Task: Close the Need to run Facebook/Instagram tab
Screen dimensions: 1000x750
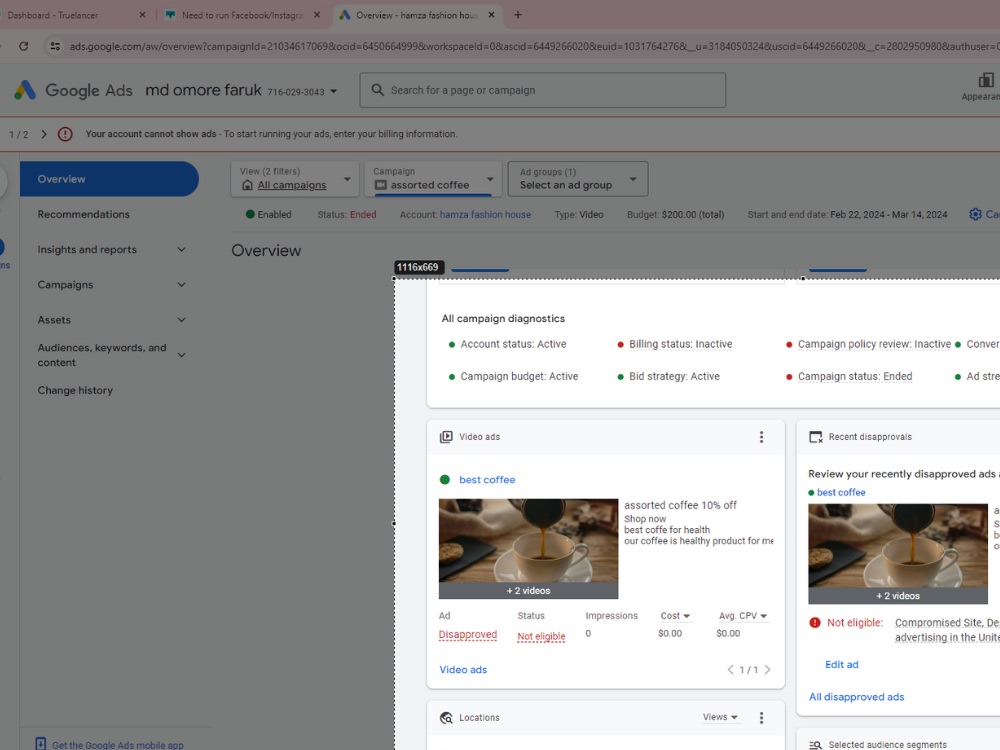Action: click(x=317, y=15)
